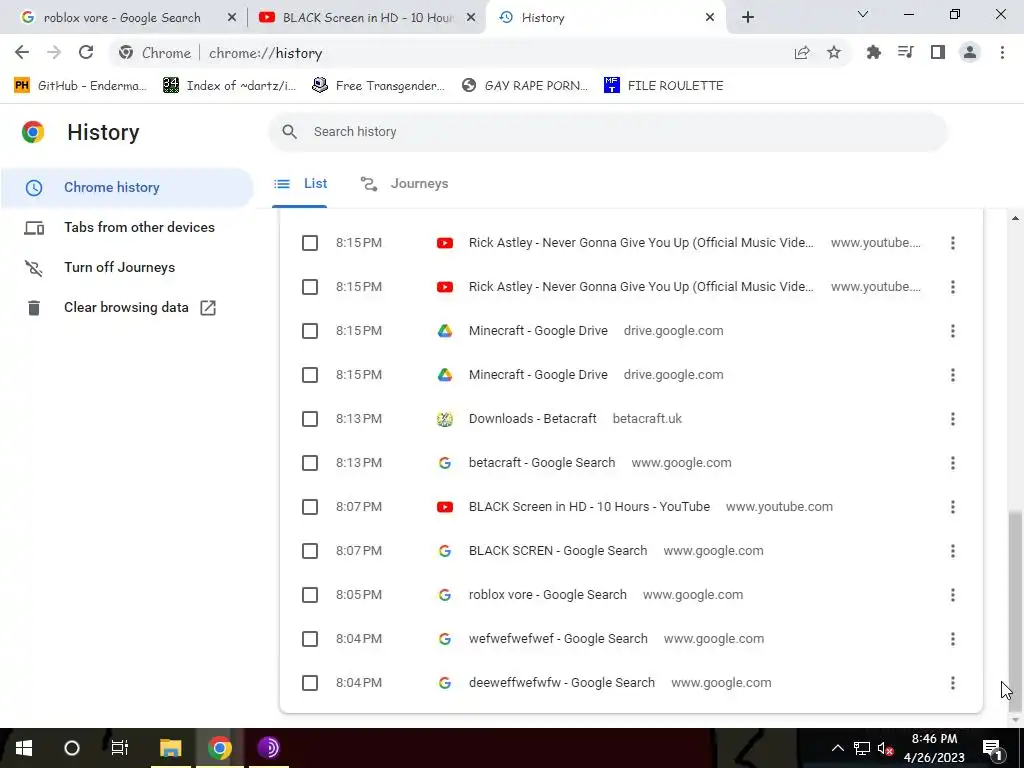This screenshot has width=1024, height=768.
Task: Click the scrollbar down arrow
Action: (x=1014, y=720)
